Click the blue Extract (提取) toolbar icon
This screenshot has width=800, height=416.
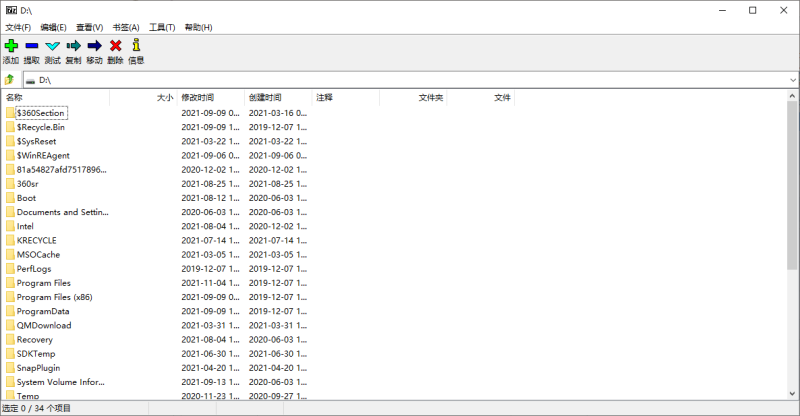tap(32, 45)
